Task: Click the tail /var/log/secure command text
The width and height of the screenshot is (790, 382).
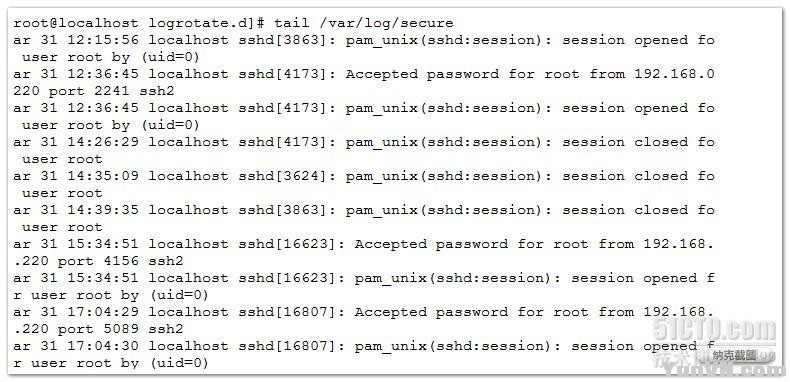Action: (364, 23)
